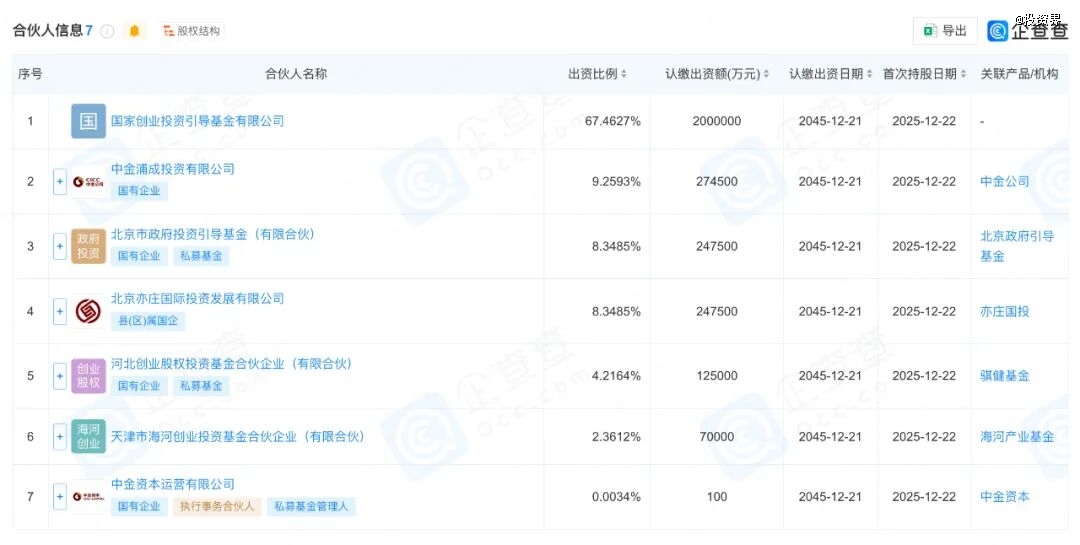Click 私募基金 tag under 北京市政府投资引导基金
The image size is (1080, 545).
tap(201, 256)
